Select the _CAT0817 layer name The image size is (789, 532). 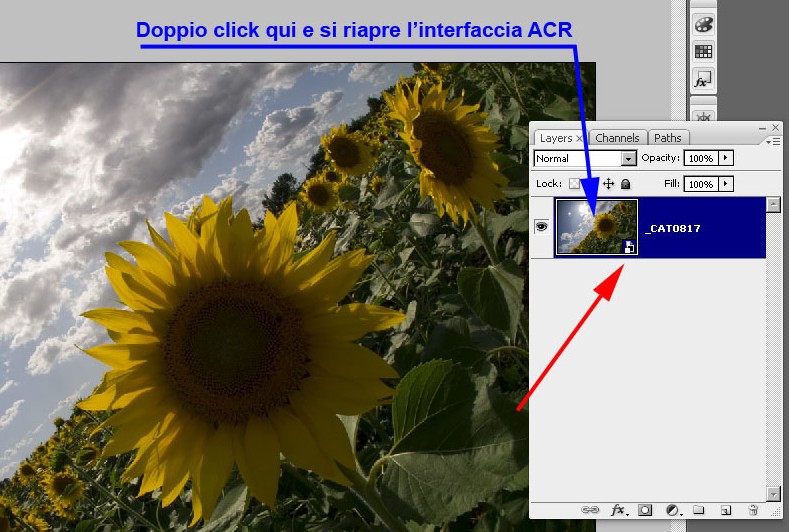[672, 229]
